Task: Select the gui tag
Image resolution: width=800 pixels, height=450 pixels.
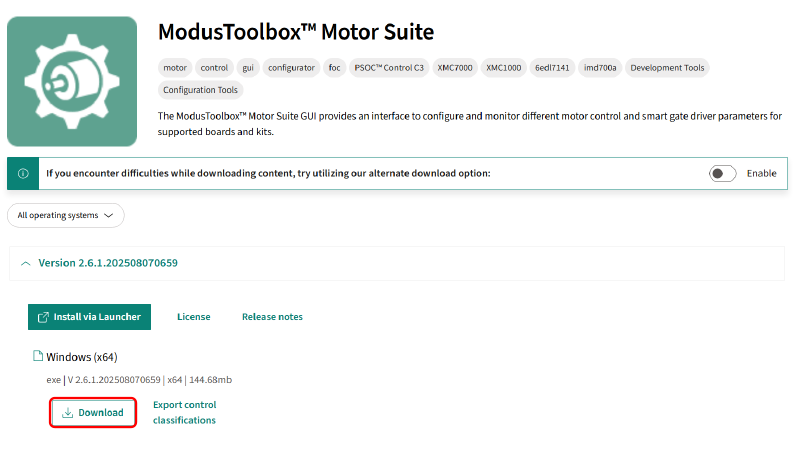Action: coord(248,68)
